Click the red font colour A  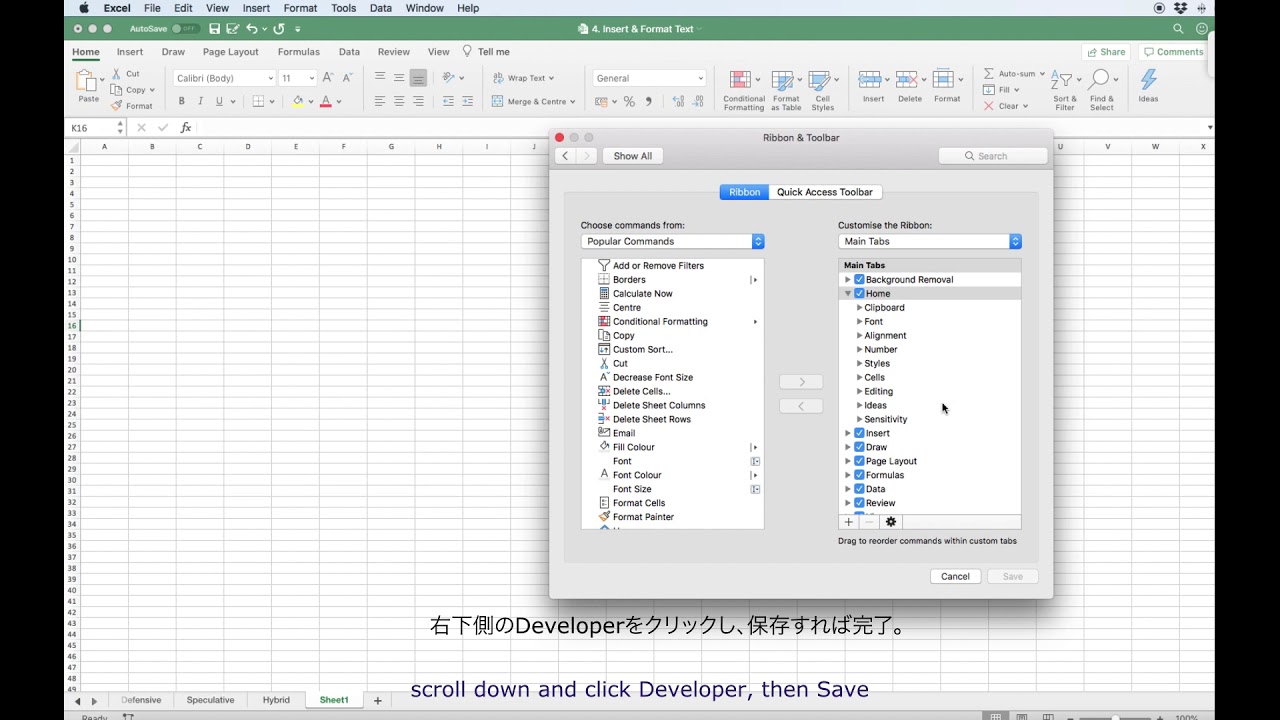[325, 101]
